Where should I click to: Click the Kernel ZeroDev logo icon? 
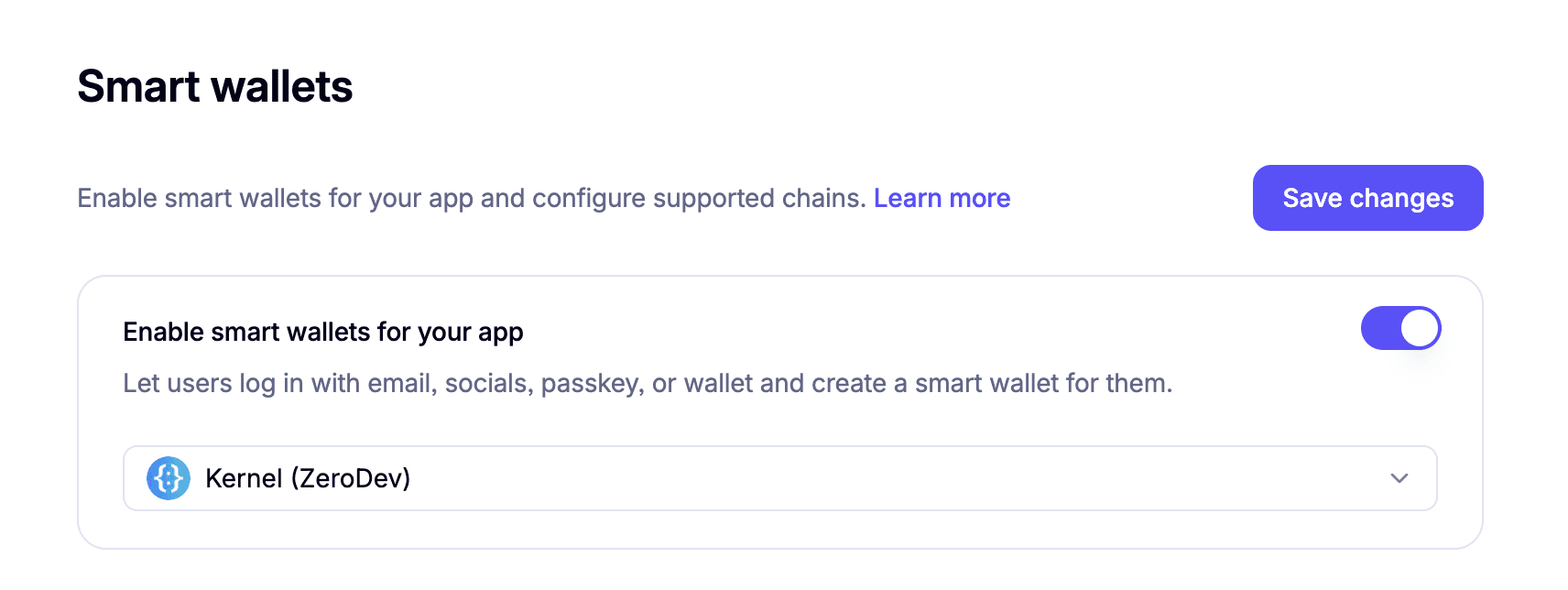click(169, 478)
